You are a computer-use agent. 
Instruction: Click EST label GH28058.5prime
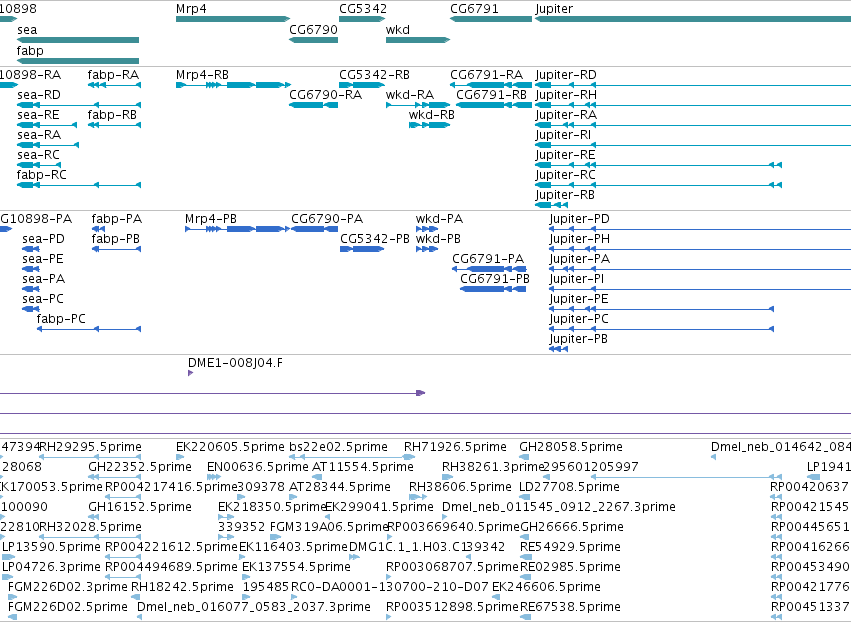point(571,447)
